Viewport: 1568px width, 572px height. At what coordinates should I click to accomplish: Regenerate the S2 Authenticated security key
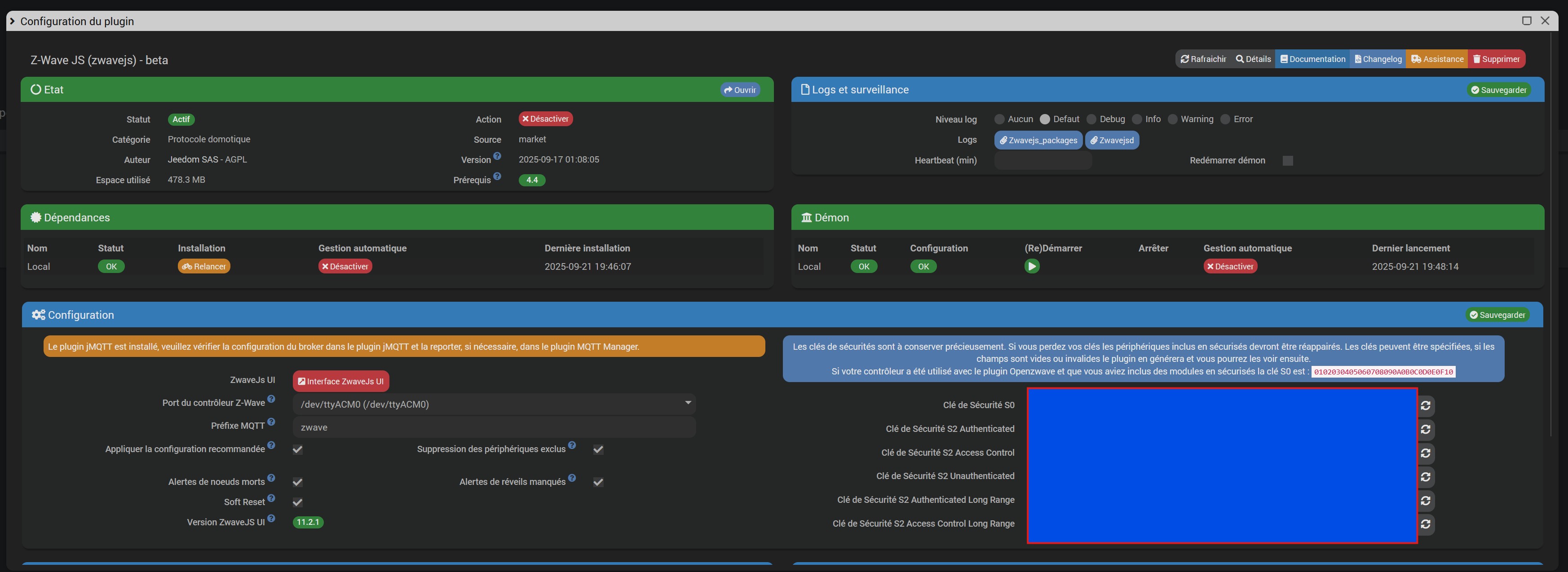1426,430
